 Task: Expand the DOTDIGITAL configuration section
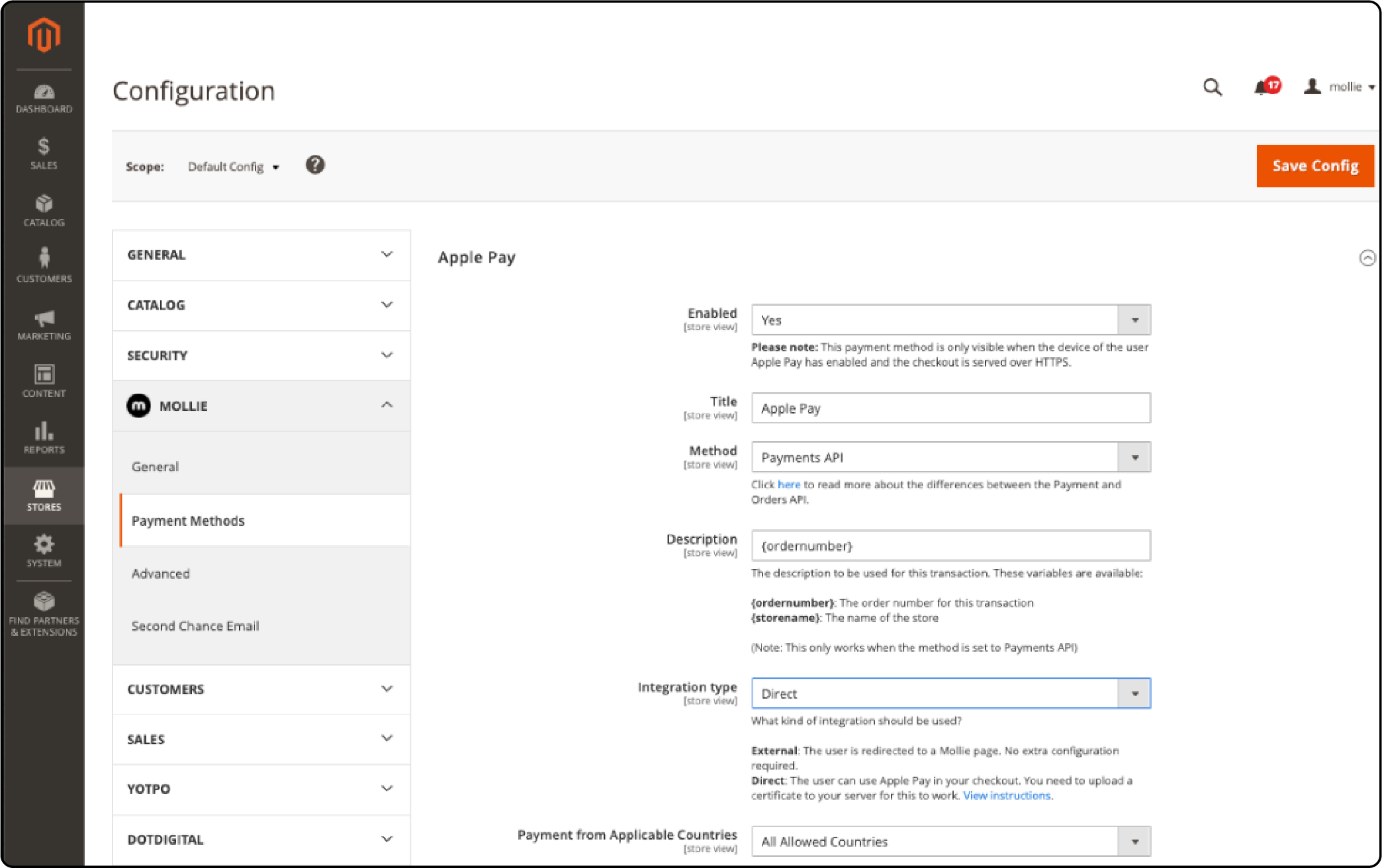click(261, 840)
